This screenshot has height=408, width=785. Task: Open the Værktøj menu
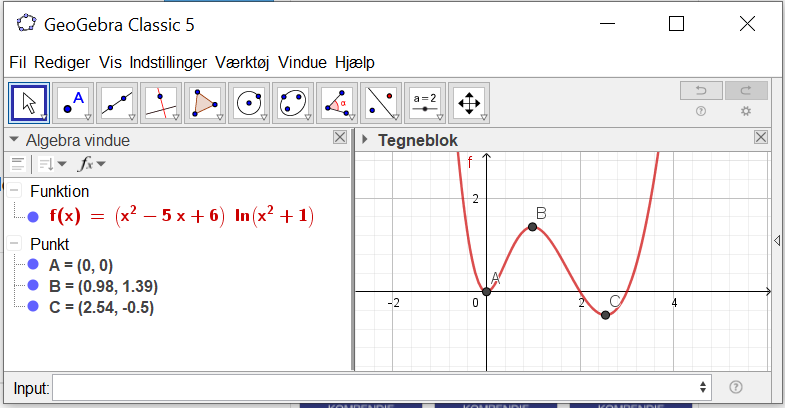click(242, 63)
